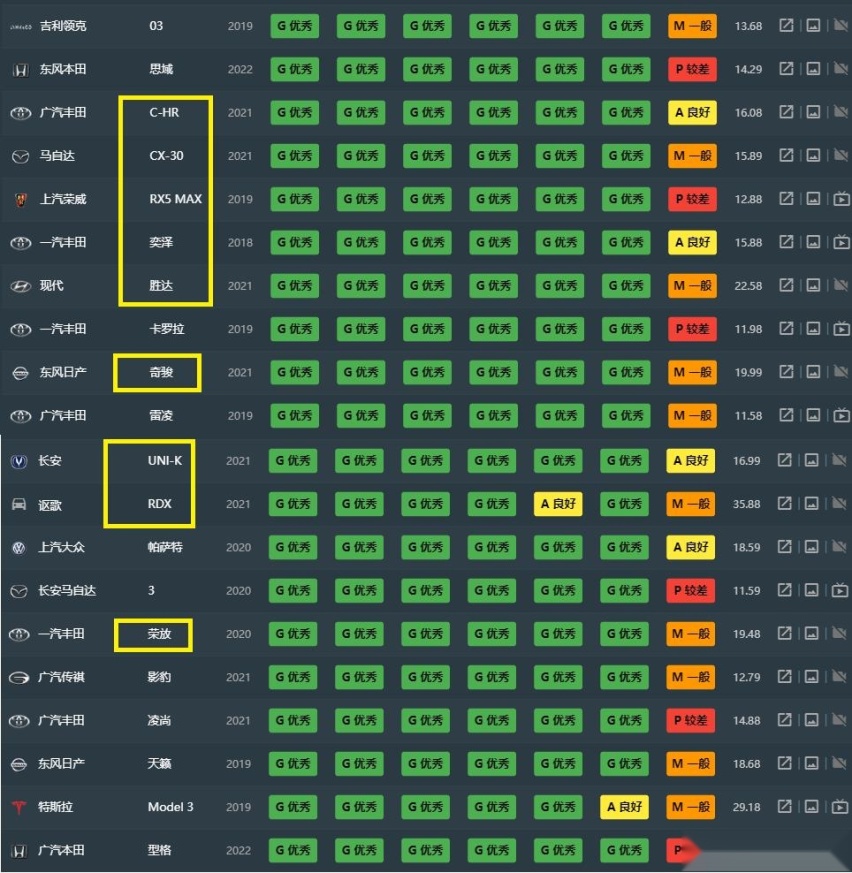Open the external link icon for 吉利领克 03
The height and width of the screenshot is (873, 852).
pos(786,25)
